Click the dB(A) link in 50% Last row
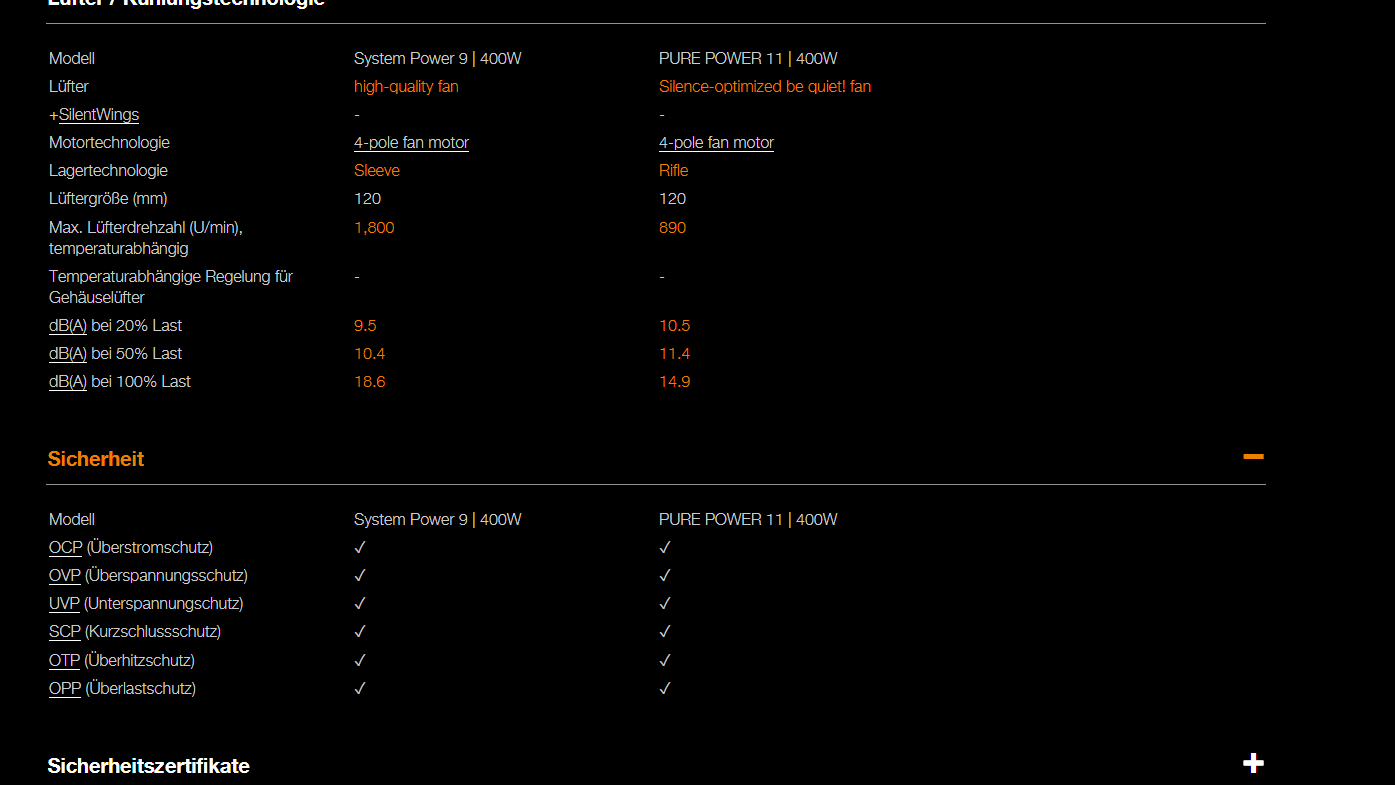The width and height of the screenshot is (1395, 785). click(68, 354)
